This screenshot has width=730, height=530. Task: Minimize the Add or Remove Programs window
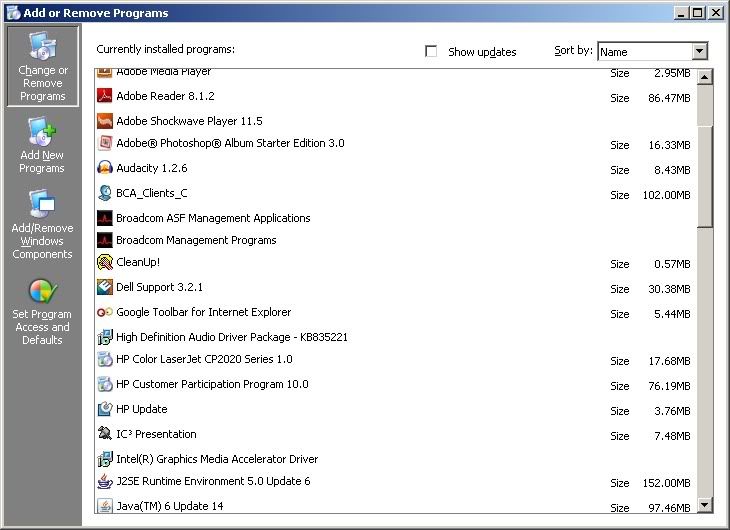pyautogui.click(x=681, y=13)
